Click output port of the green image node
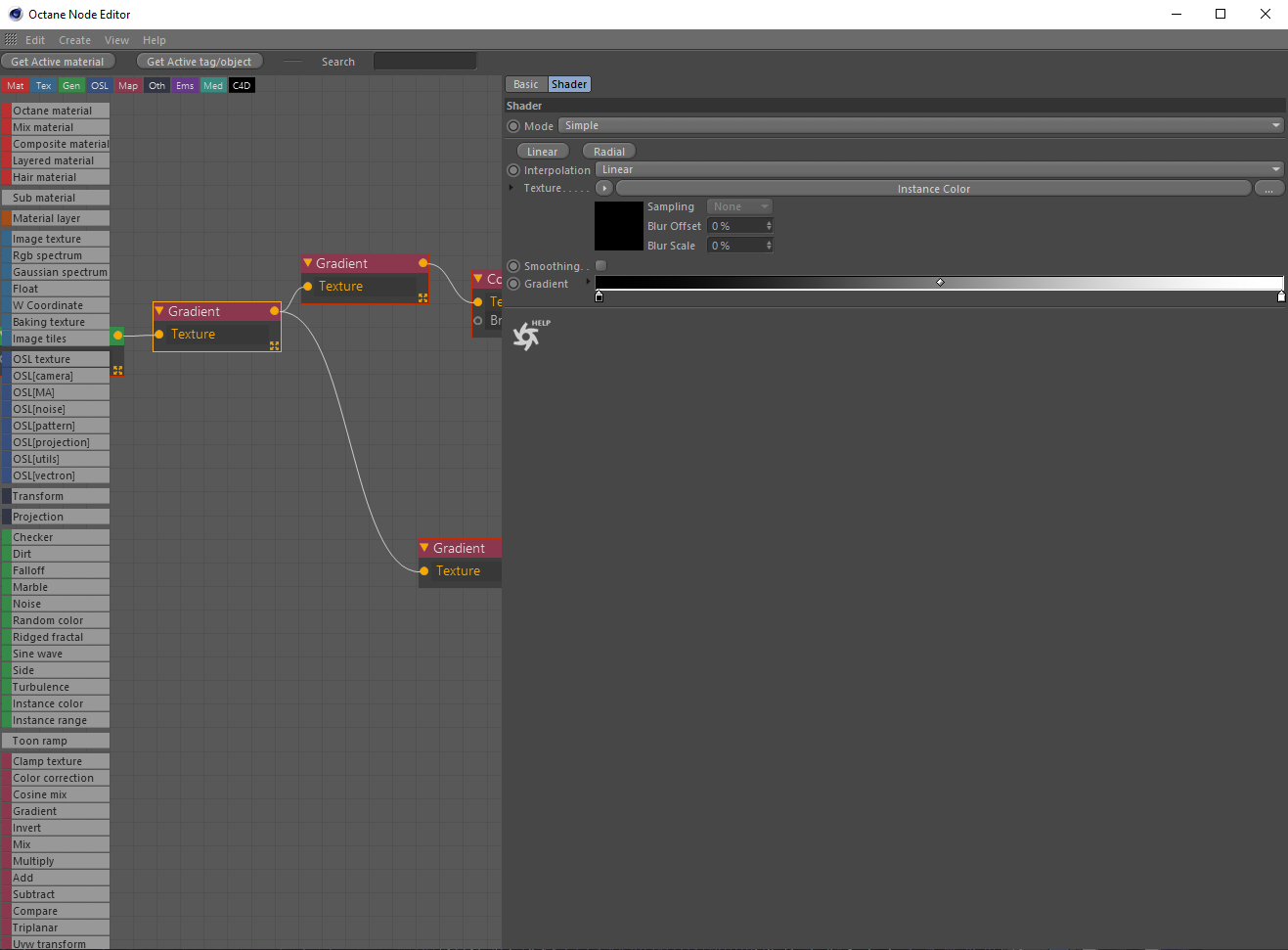The width and height of the screenshot is (1288, 950). tap(117, 336)
